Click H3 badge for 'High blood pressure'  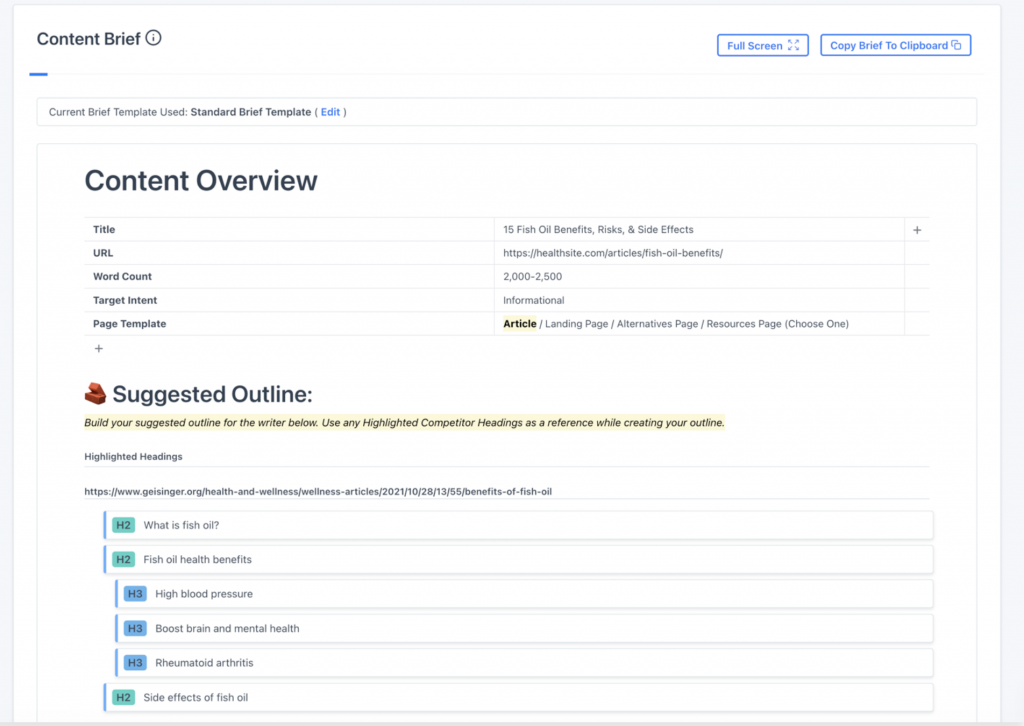coord(135,594)
